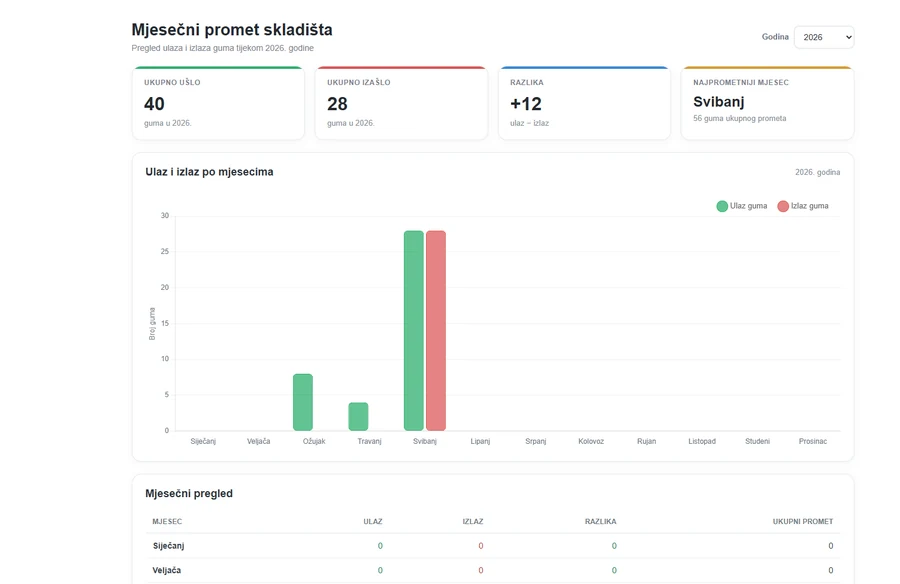The image size is (900, 584).
Task: Click the 2026. godina chart label
Action: (817, 172)
